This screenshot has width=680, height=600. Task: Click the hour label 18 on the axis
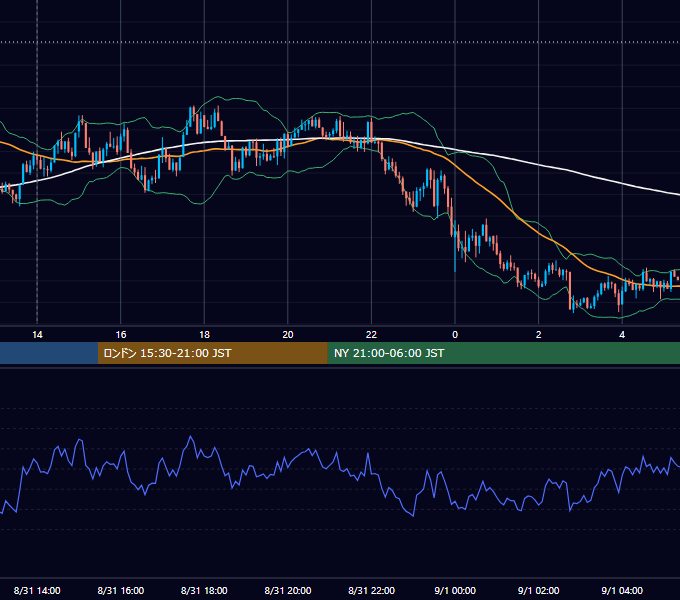[x=204, y=335]
